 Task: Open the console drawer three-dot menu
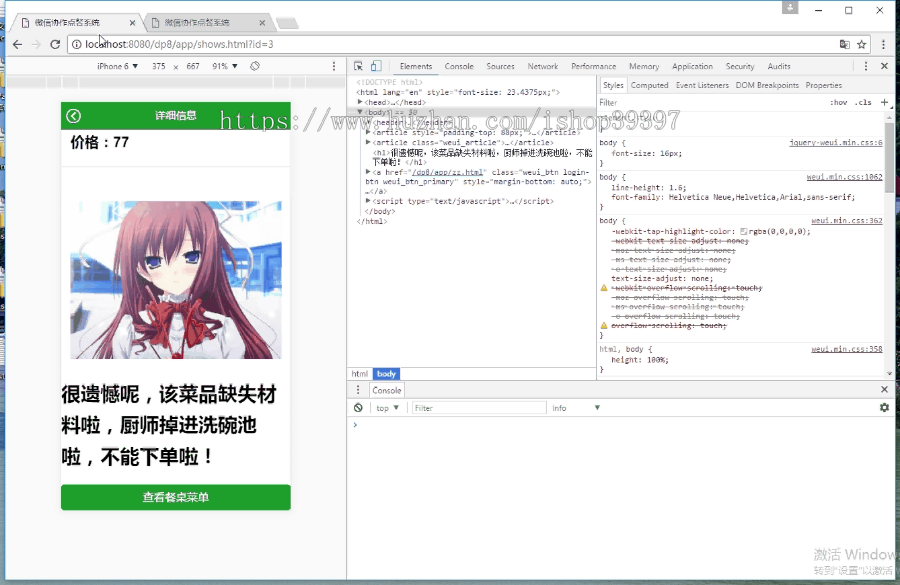(358, 390)
